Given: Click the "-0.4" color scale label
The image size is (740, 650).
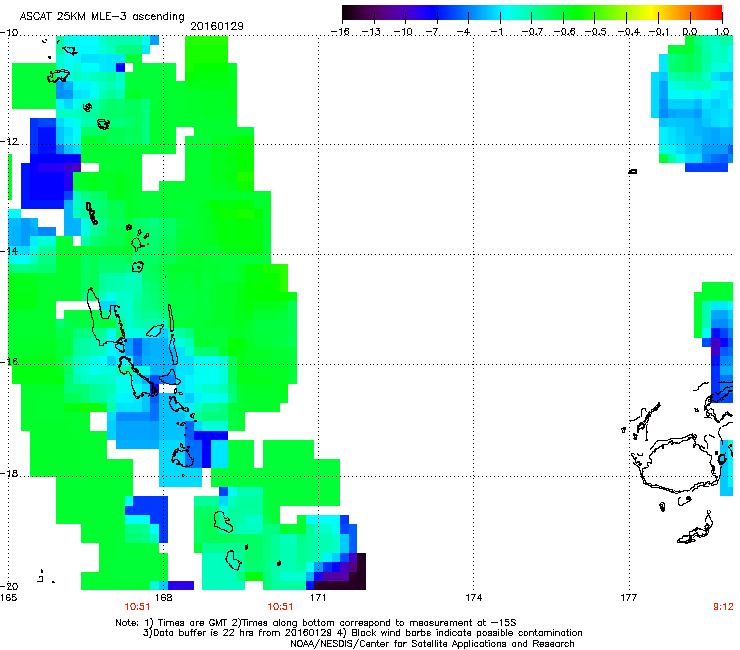Looking at the screenshot, I should pyautogui.click(x=628, y=32).
